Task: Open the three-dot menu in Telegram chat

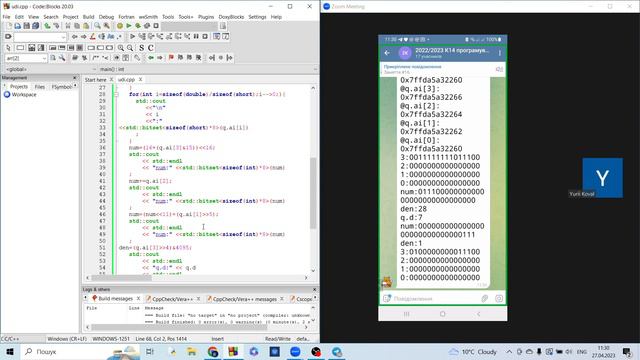Action: pyautogui.click(x=500, y=53)
